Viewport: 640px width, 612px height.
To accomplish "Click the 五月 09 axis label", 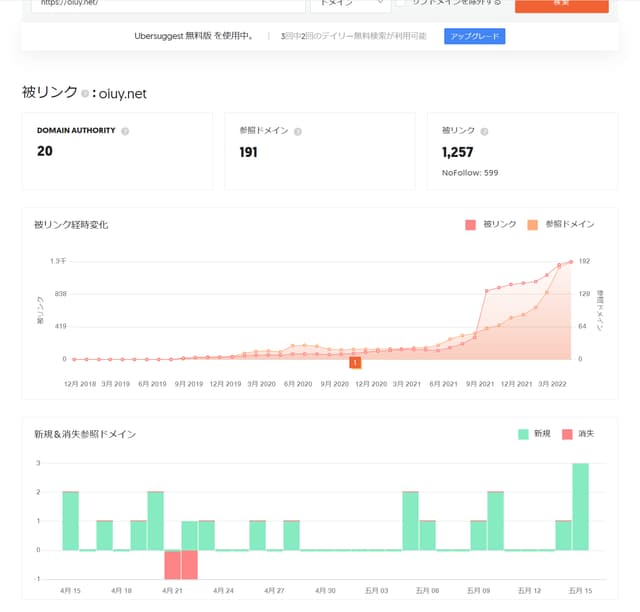I will point(478,591).
